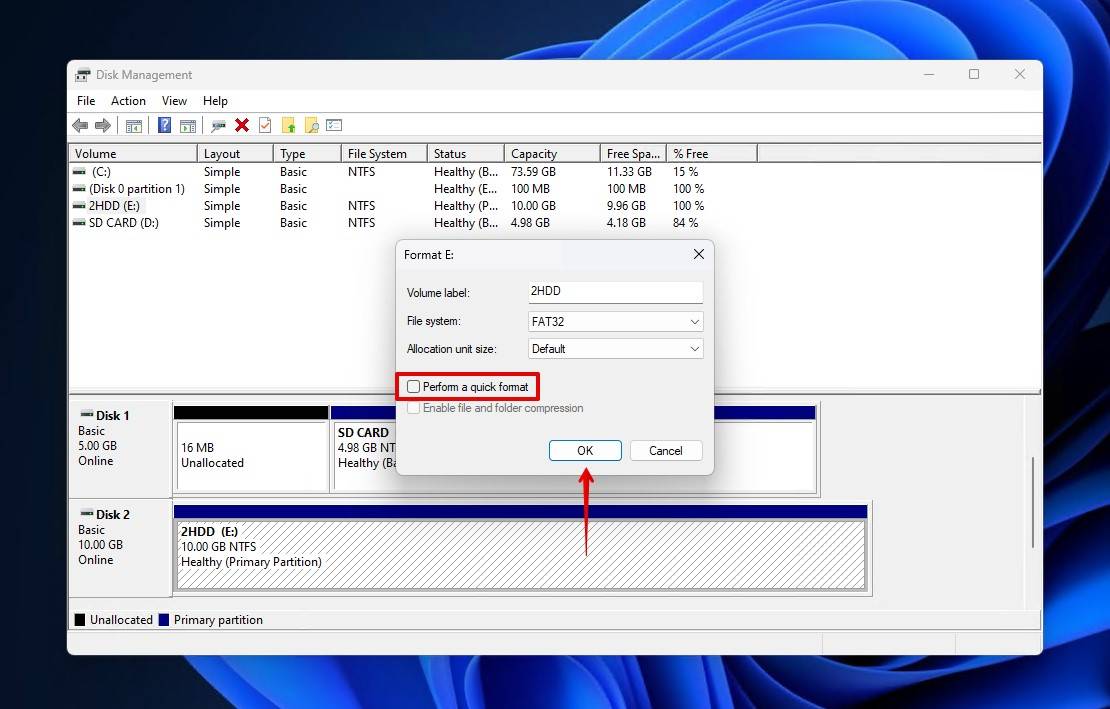
Task: Click the folder with green up-arrow icon
Action: (x=289, y=125)
